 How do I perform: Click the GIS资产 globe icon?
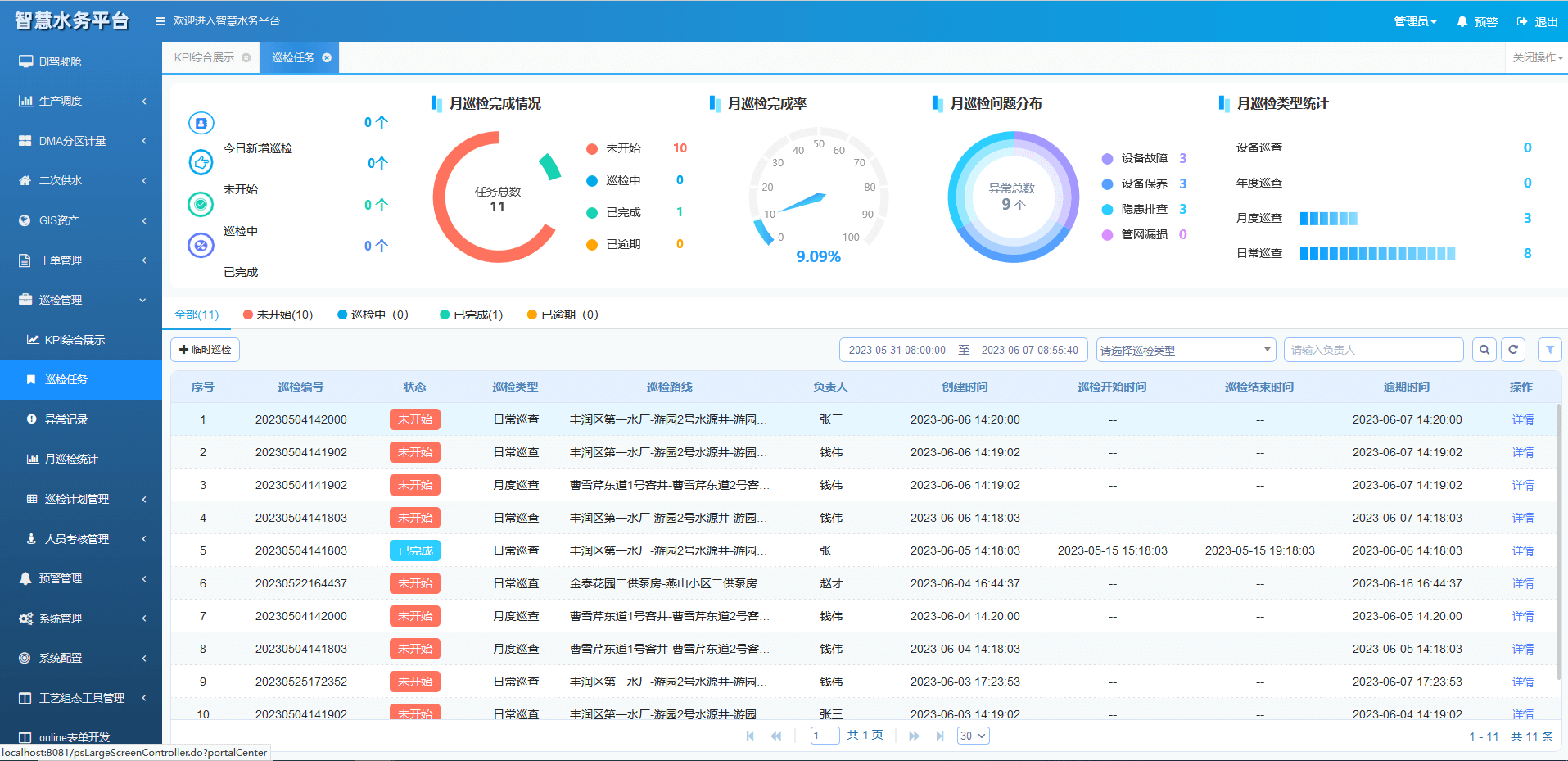point(25,220)
